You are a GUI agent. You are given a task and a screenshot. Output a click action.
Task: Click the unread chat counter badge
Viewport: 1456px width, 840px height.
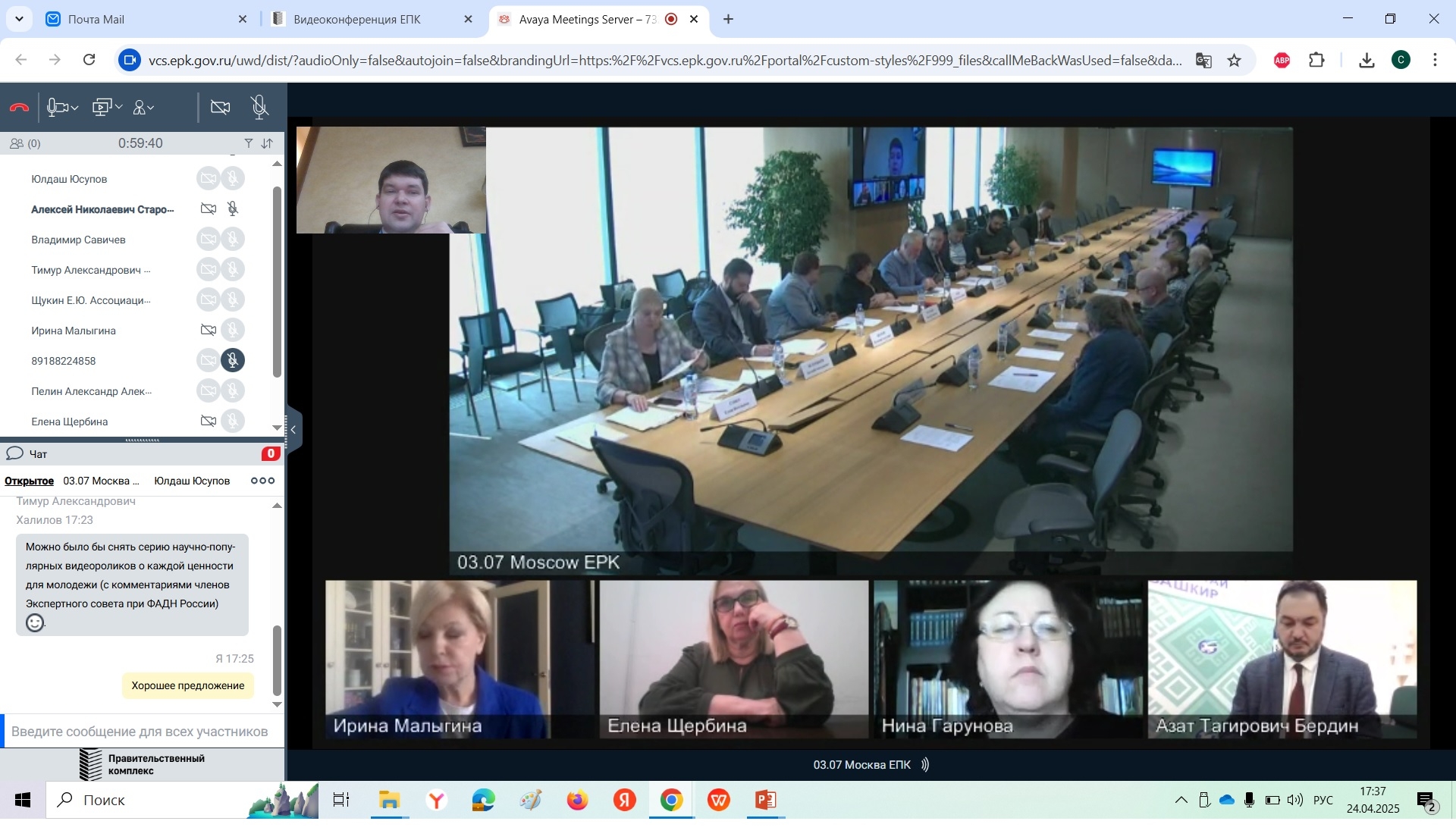coord(271,453)
